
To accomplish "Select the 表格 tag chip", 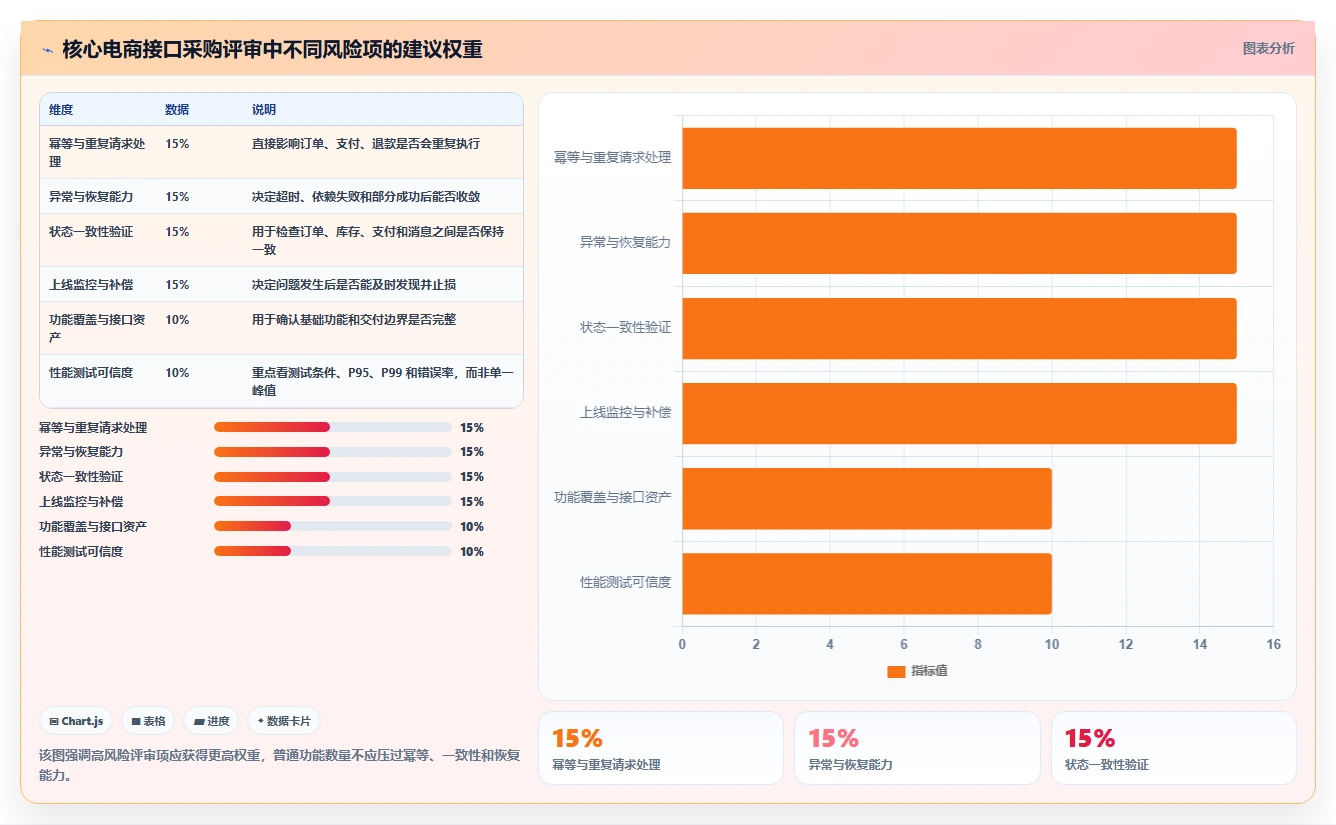I will 148,721.
